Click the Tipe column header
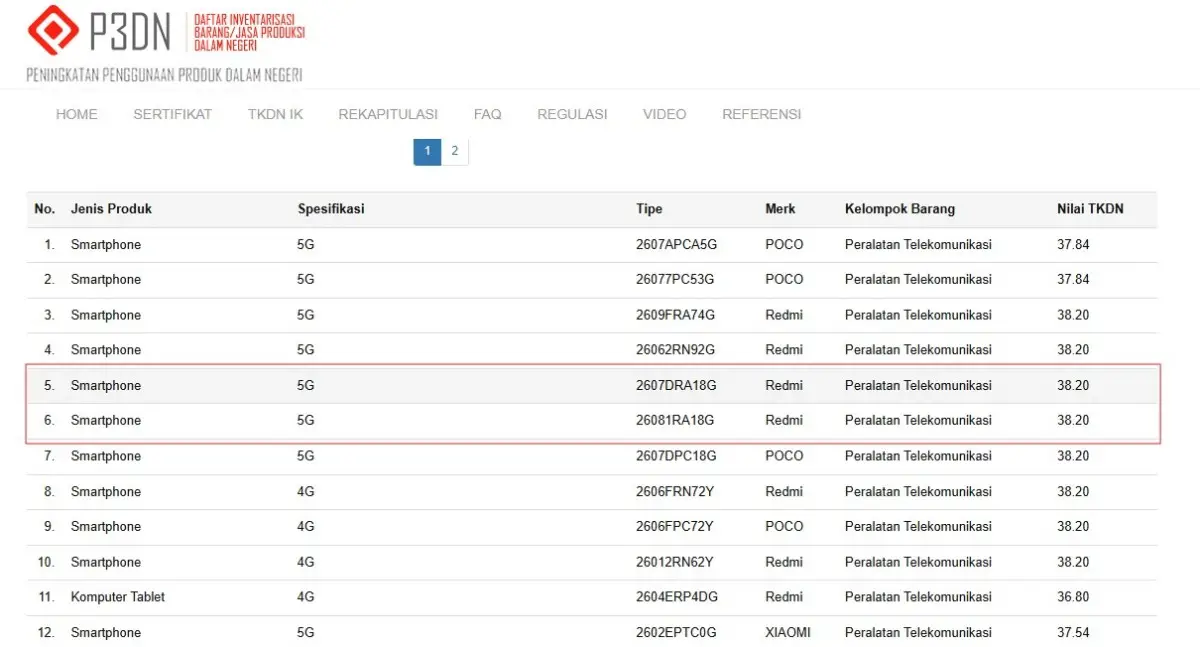 (x=649, y=209)
